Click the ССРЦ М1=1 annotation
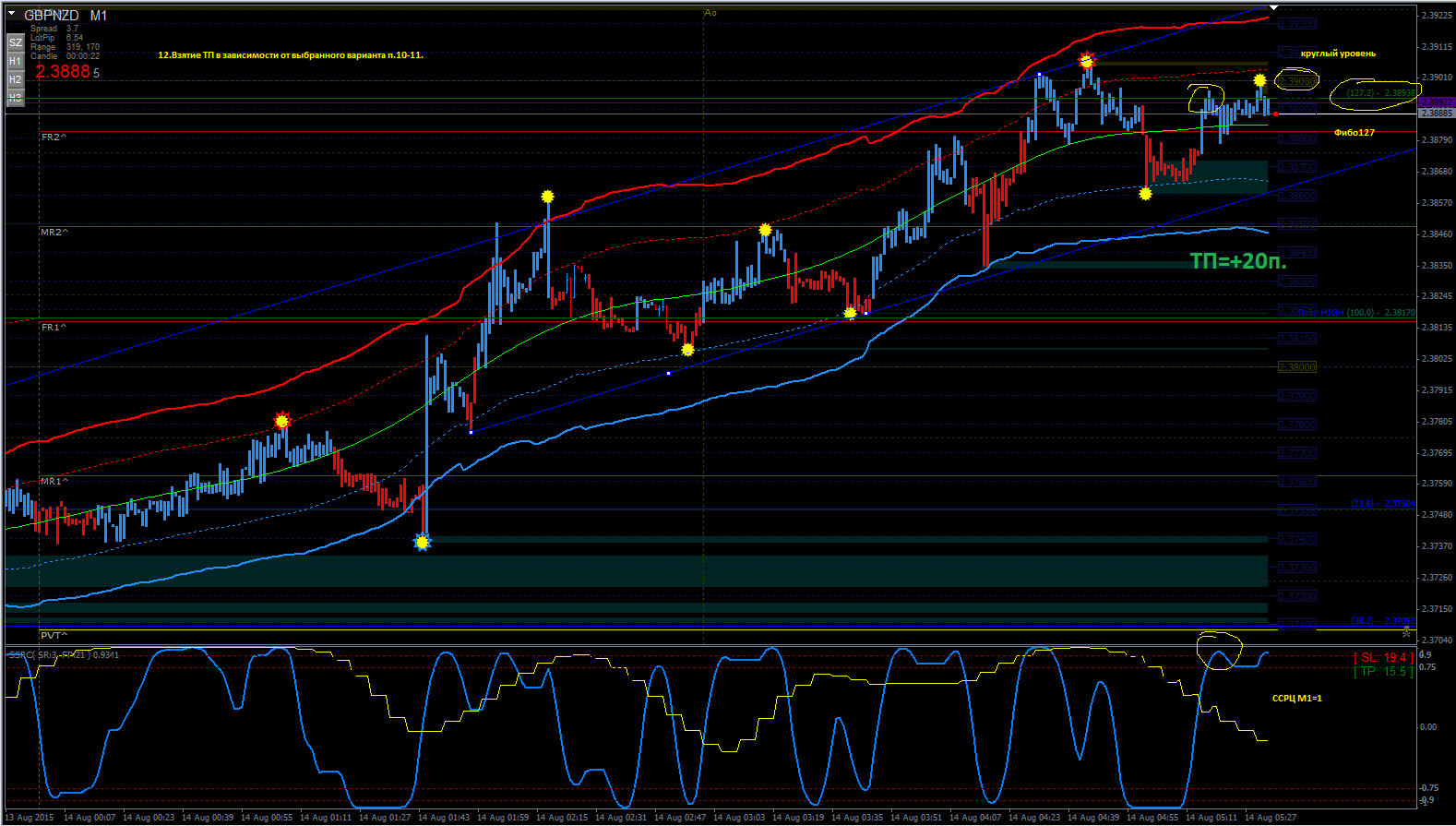1456x826 pixels. [x=1297, y=698]
